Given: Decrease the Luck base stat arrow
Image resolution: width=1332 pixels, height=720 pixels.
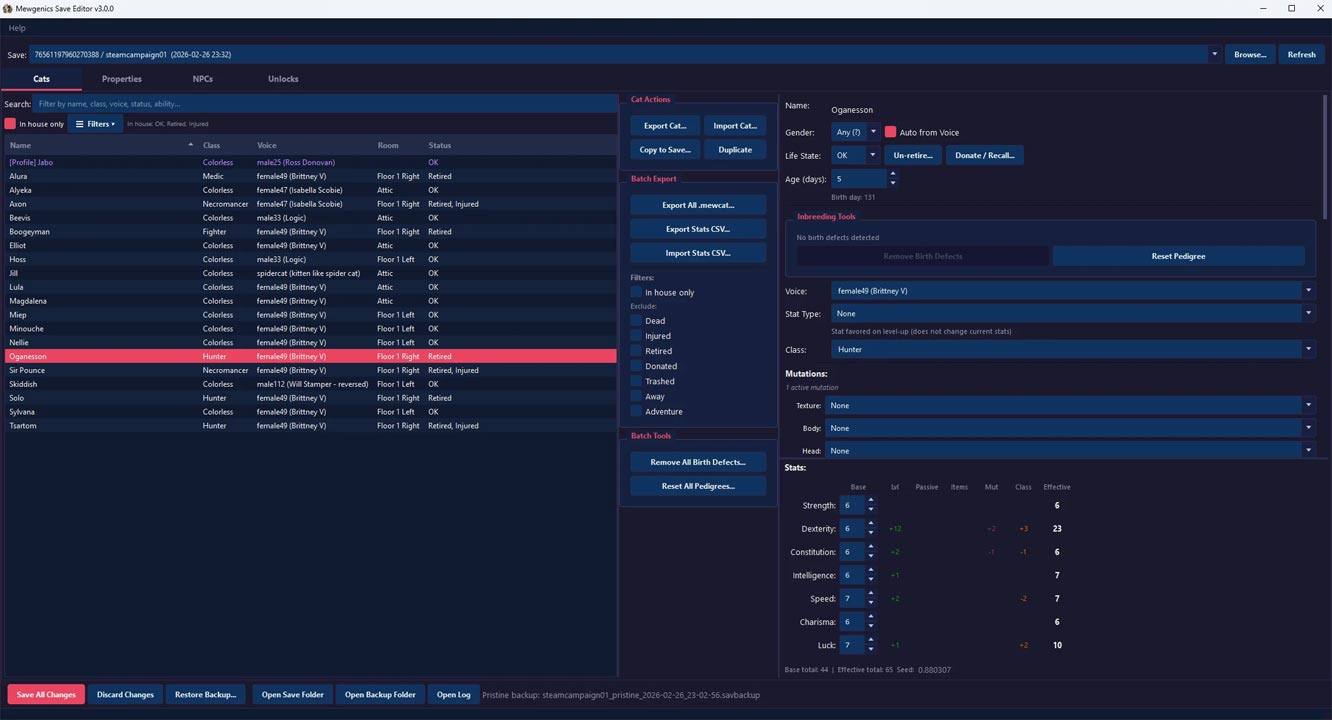Looking at the screenshot, I should click(871, 650).
